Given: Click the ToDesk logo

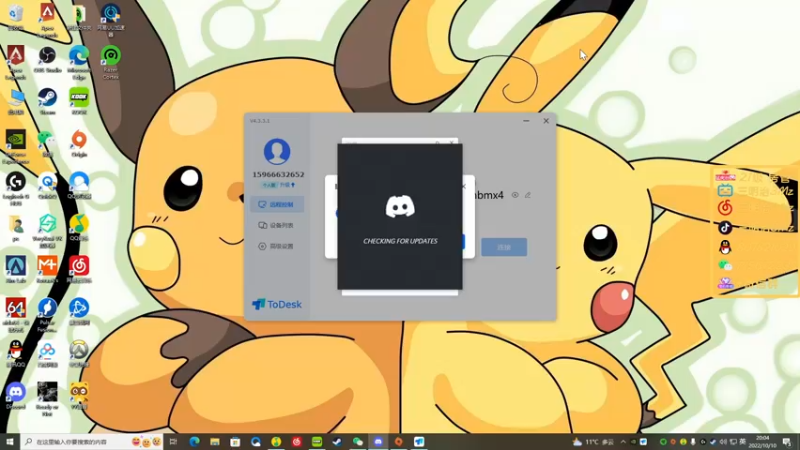Looking at the screenshot, I should 277,304.
